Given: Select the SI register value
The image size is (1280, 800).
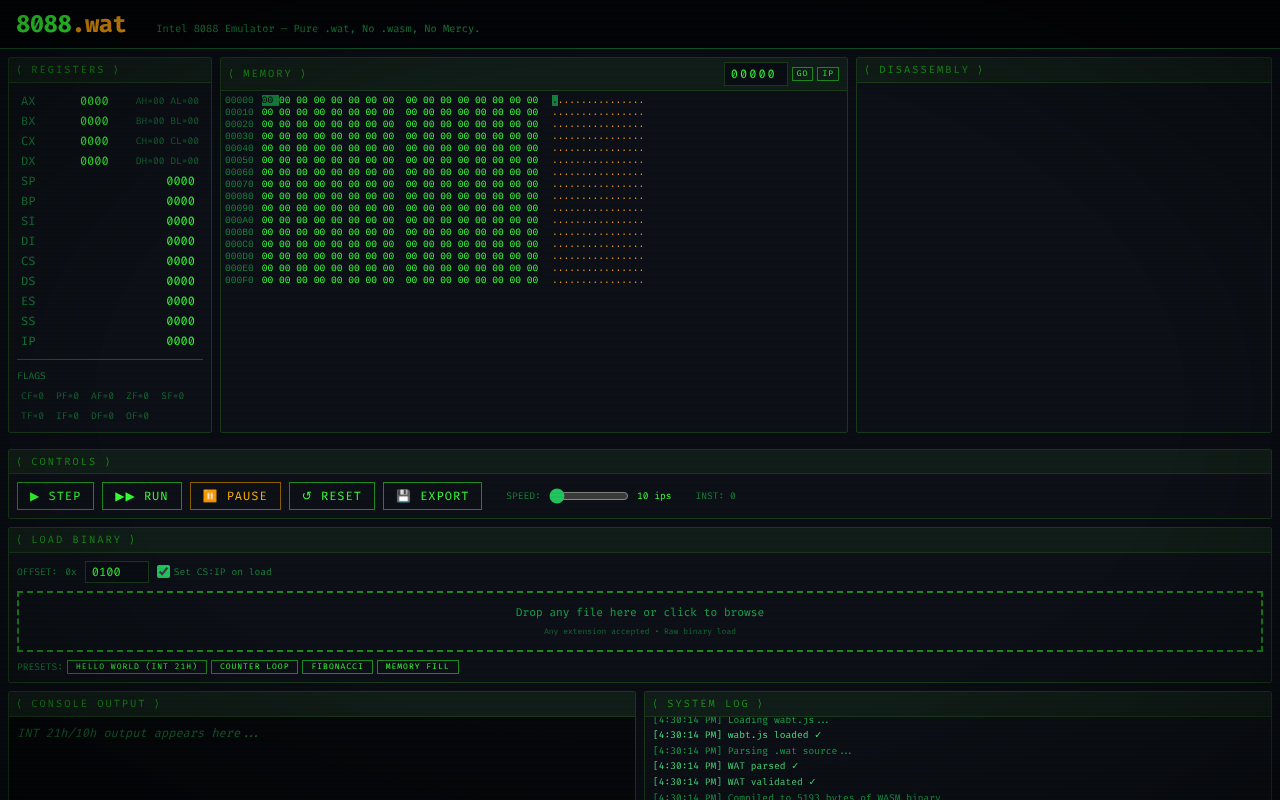Looking at the screenshot, I should (181, 221).
